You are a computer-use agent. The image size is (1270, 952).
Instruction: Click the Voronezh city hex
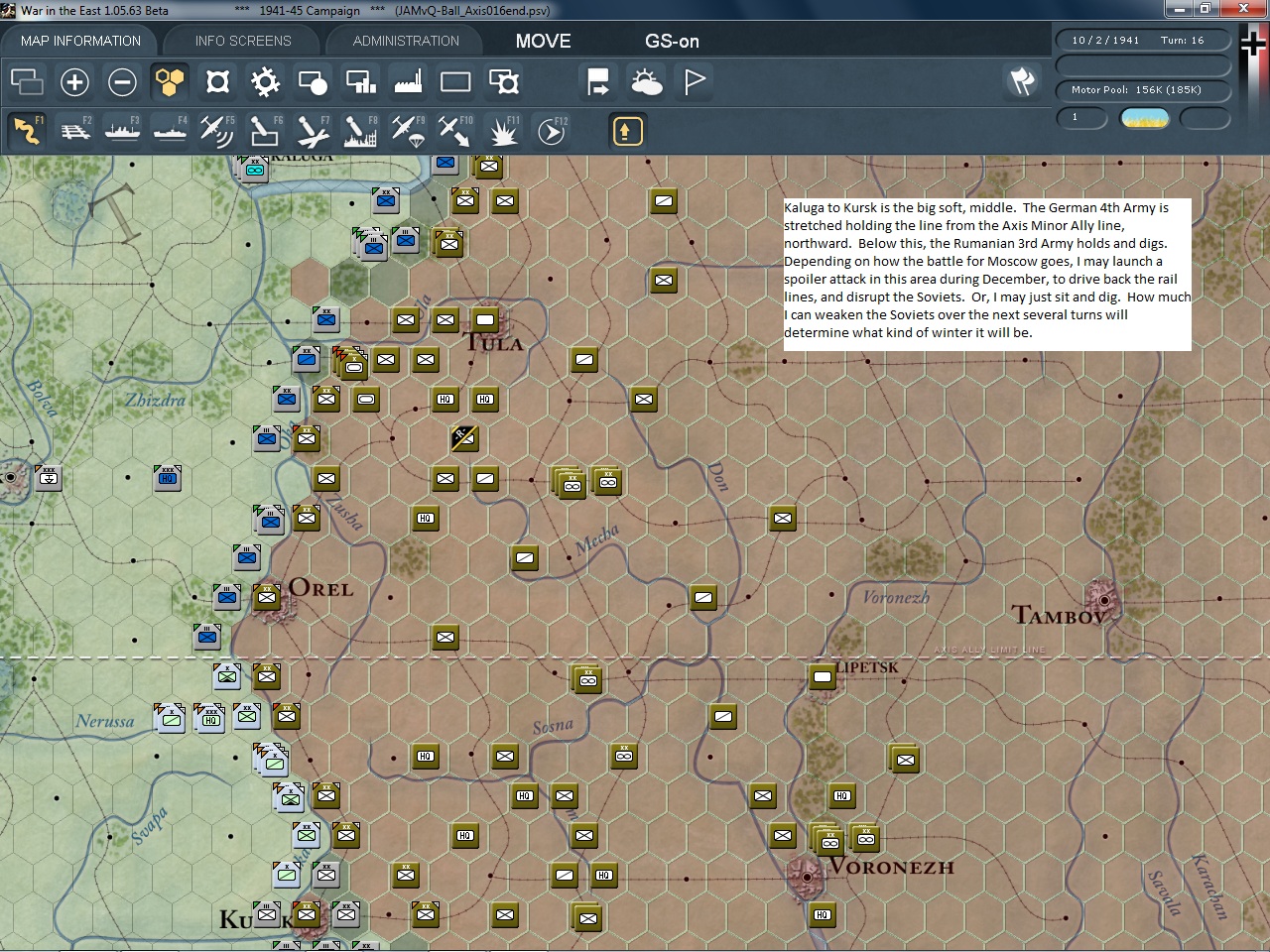click(x=806, y=876)
